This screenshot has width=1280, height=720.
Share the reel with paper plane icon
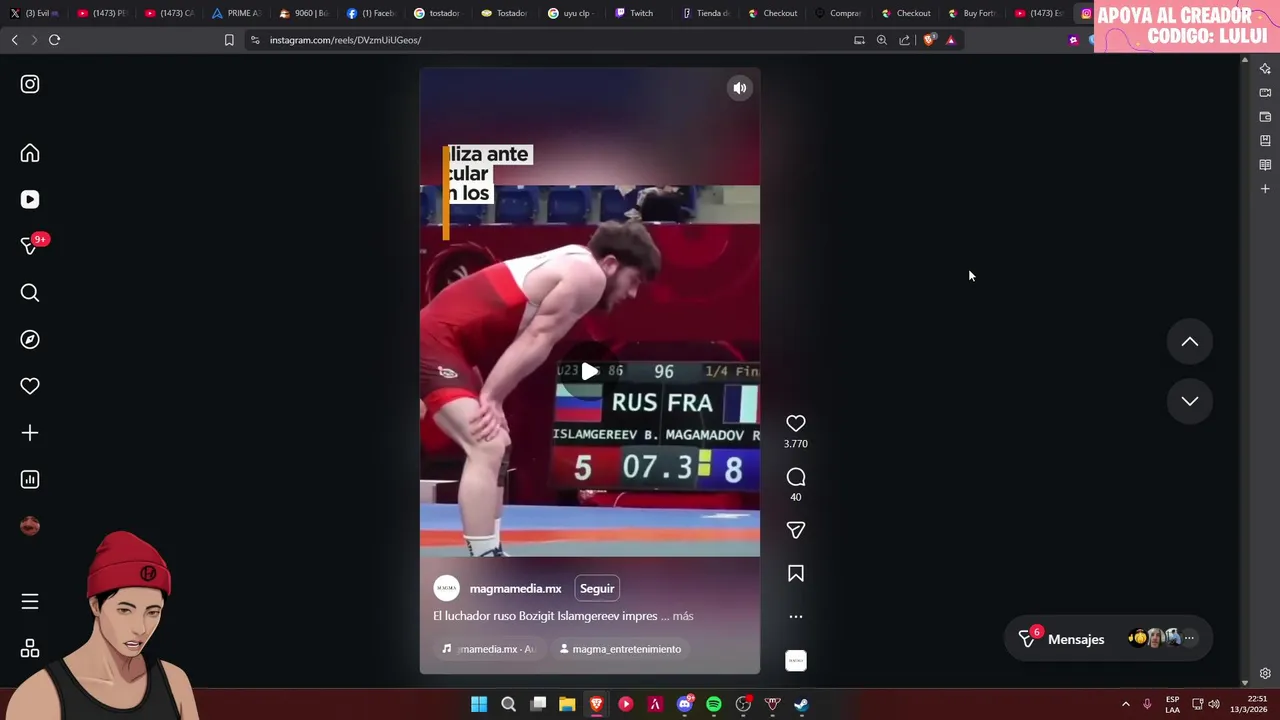click(796, 530)
